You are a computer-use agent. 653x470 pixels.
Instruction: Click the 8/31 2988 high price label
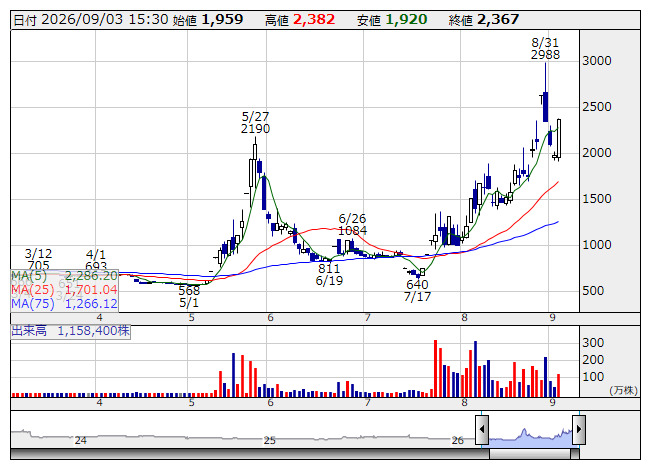tap(545, 49)
